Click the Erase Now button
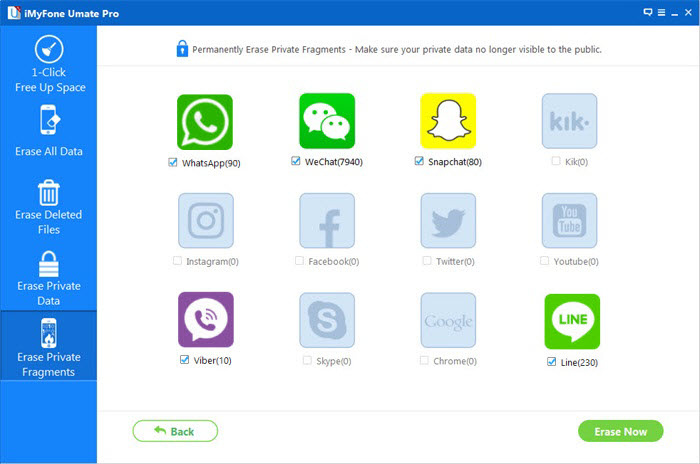 point(621,431)
